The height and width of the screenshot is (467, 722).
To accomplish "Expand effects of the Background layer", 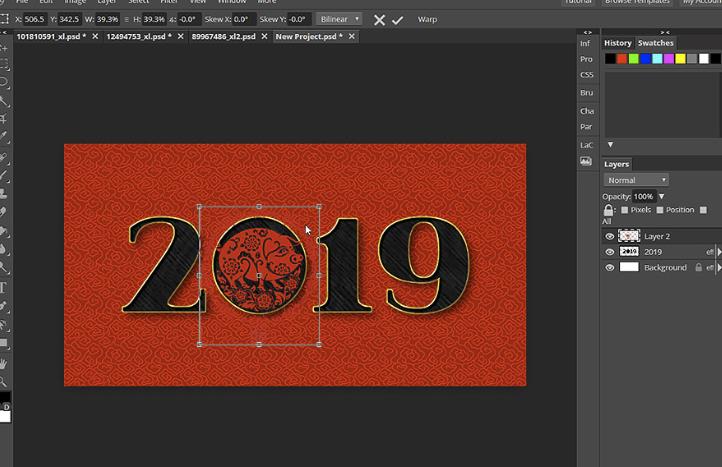I will point(719,268).
